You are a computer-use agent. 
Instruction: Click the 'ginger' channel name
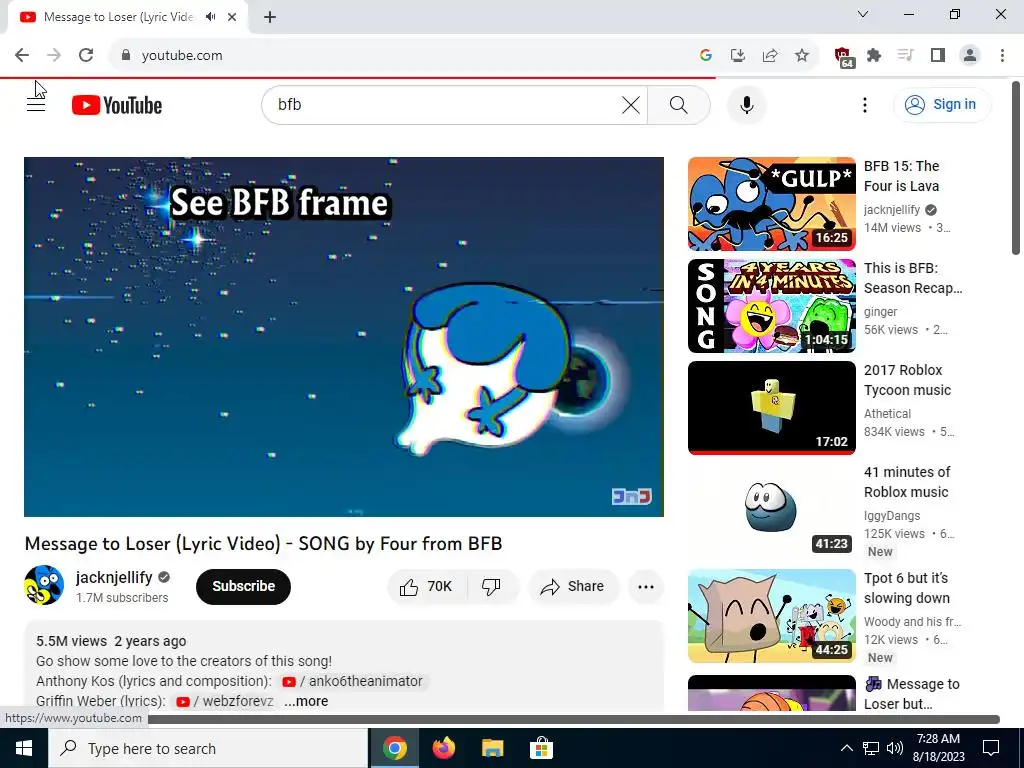[880, 312]
